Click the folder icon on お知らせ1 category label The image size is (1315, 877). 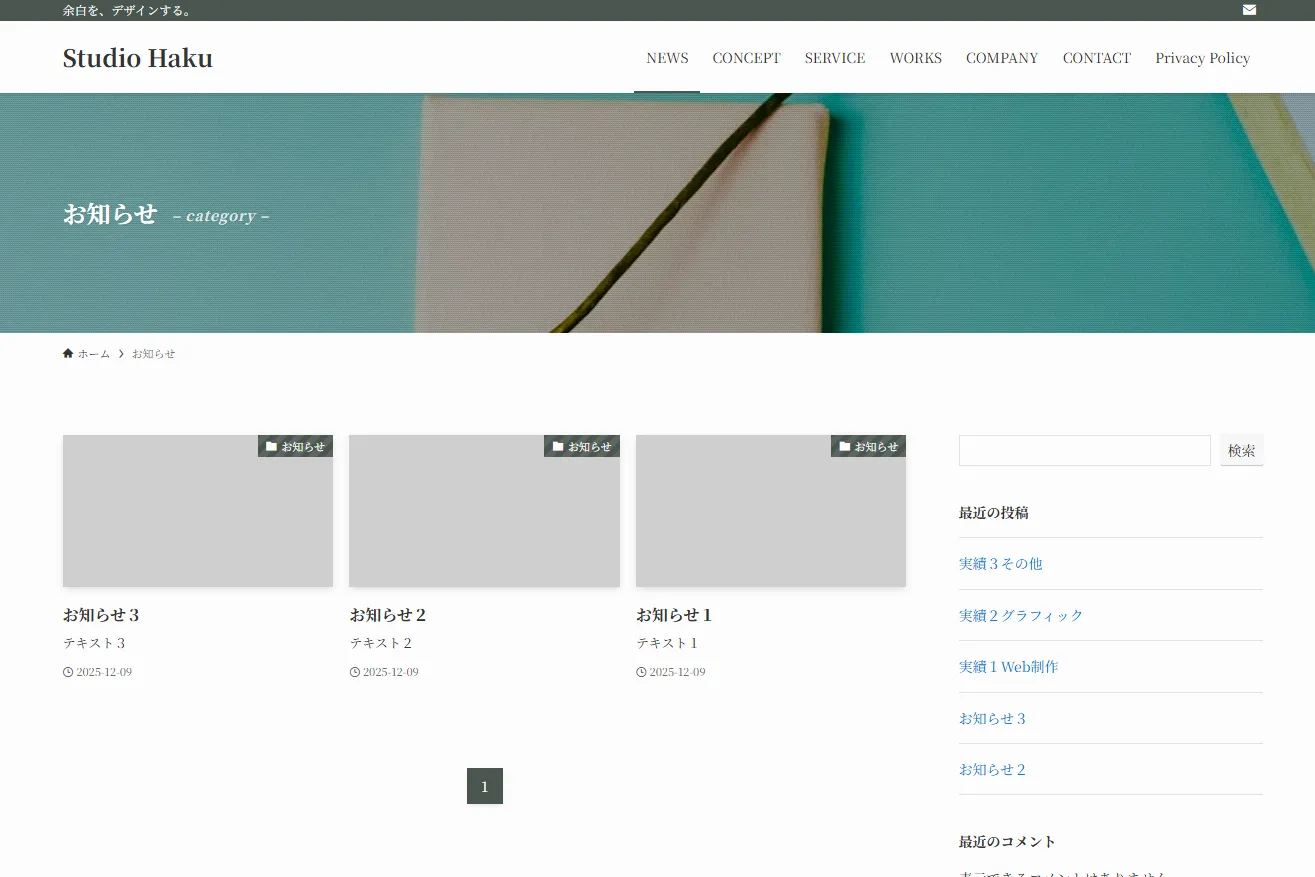coord(843,446)
